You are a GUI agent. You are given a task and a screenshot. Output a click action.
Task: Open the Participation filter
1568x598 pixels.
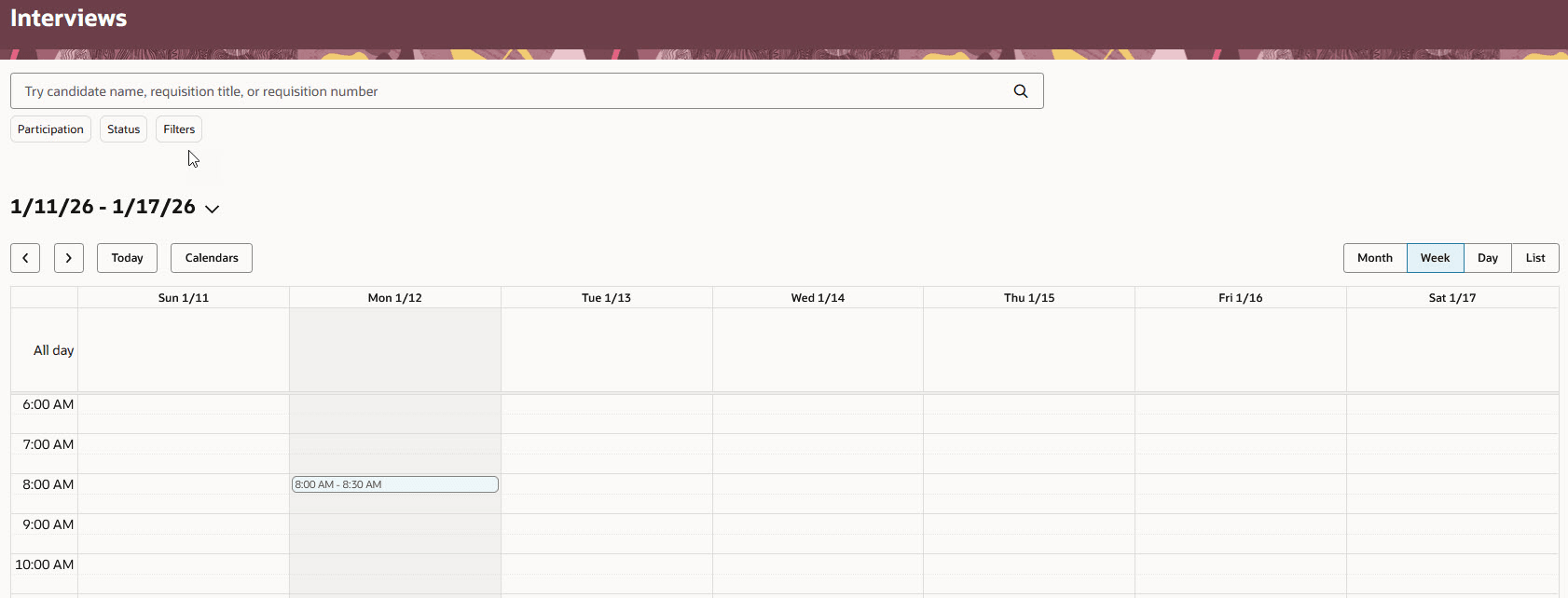click(x=50, y=129)
